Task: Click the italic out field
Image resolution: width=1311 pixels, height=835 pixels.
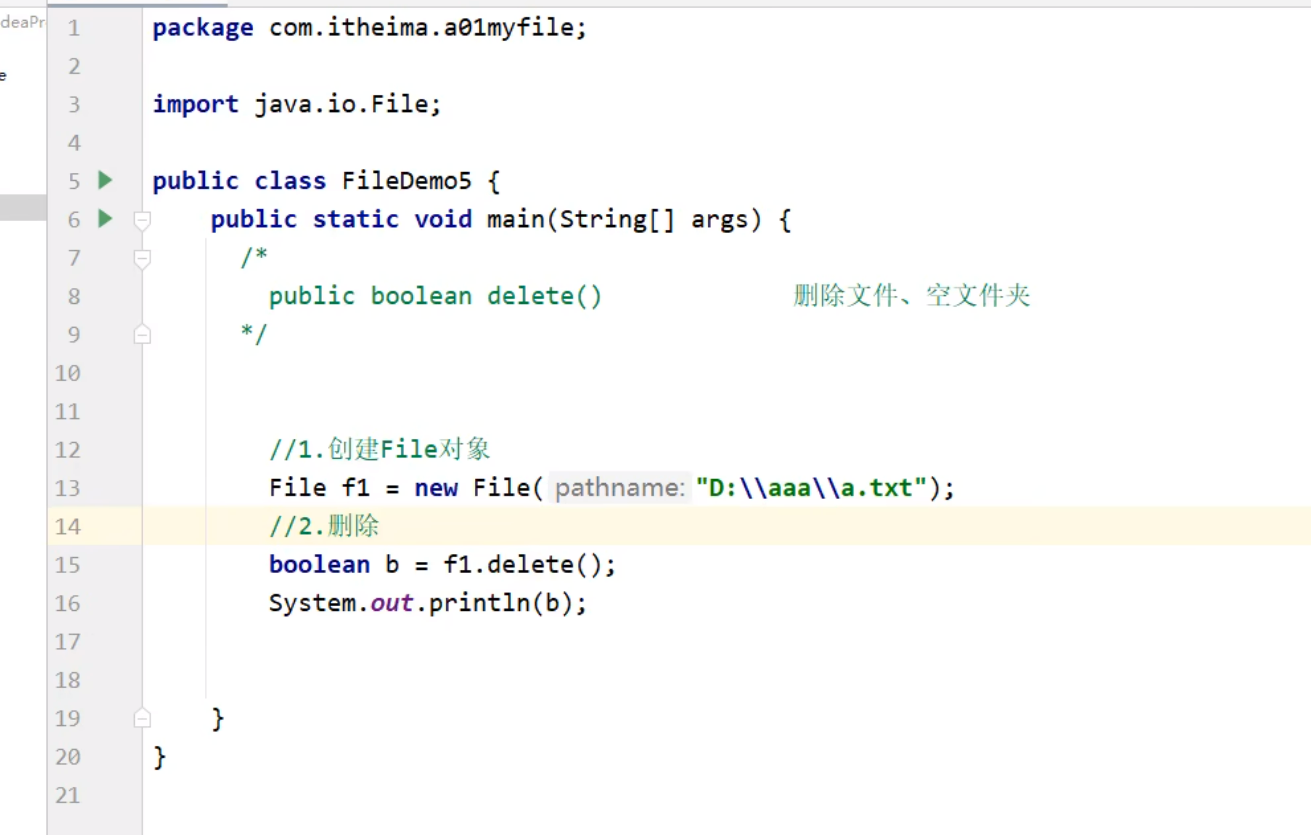Action: 392,603
